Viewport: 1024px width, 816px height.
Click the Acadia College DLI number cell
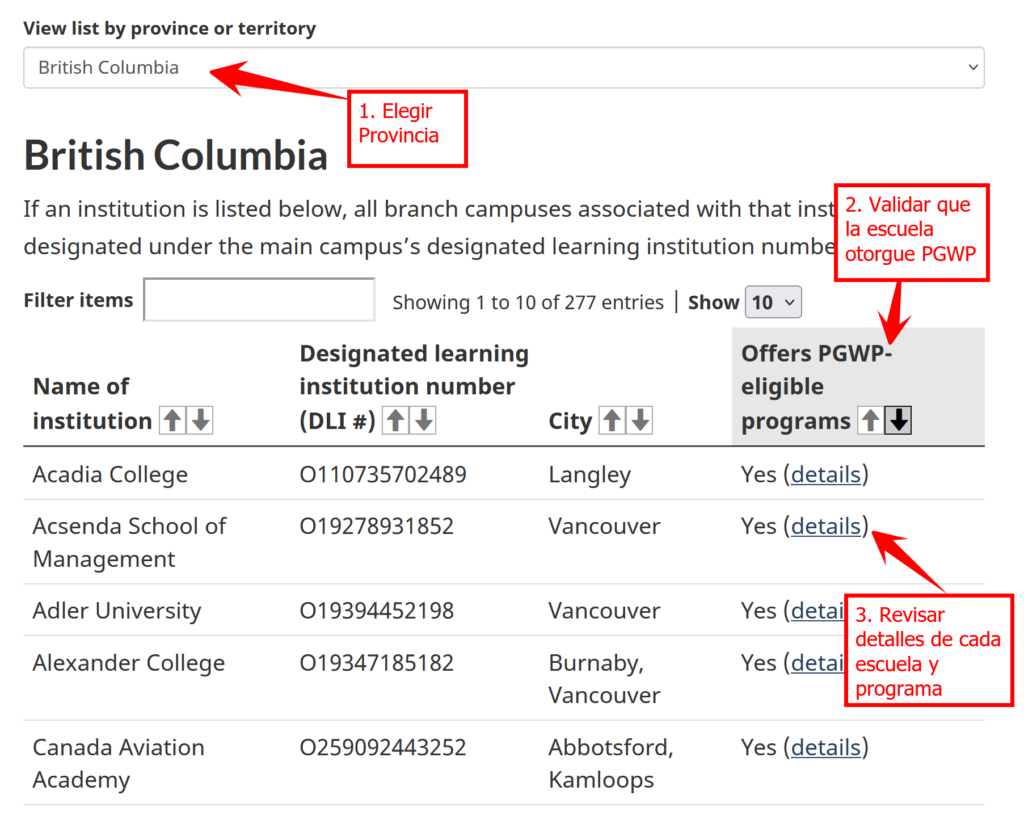click(x=383, y=474)
